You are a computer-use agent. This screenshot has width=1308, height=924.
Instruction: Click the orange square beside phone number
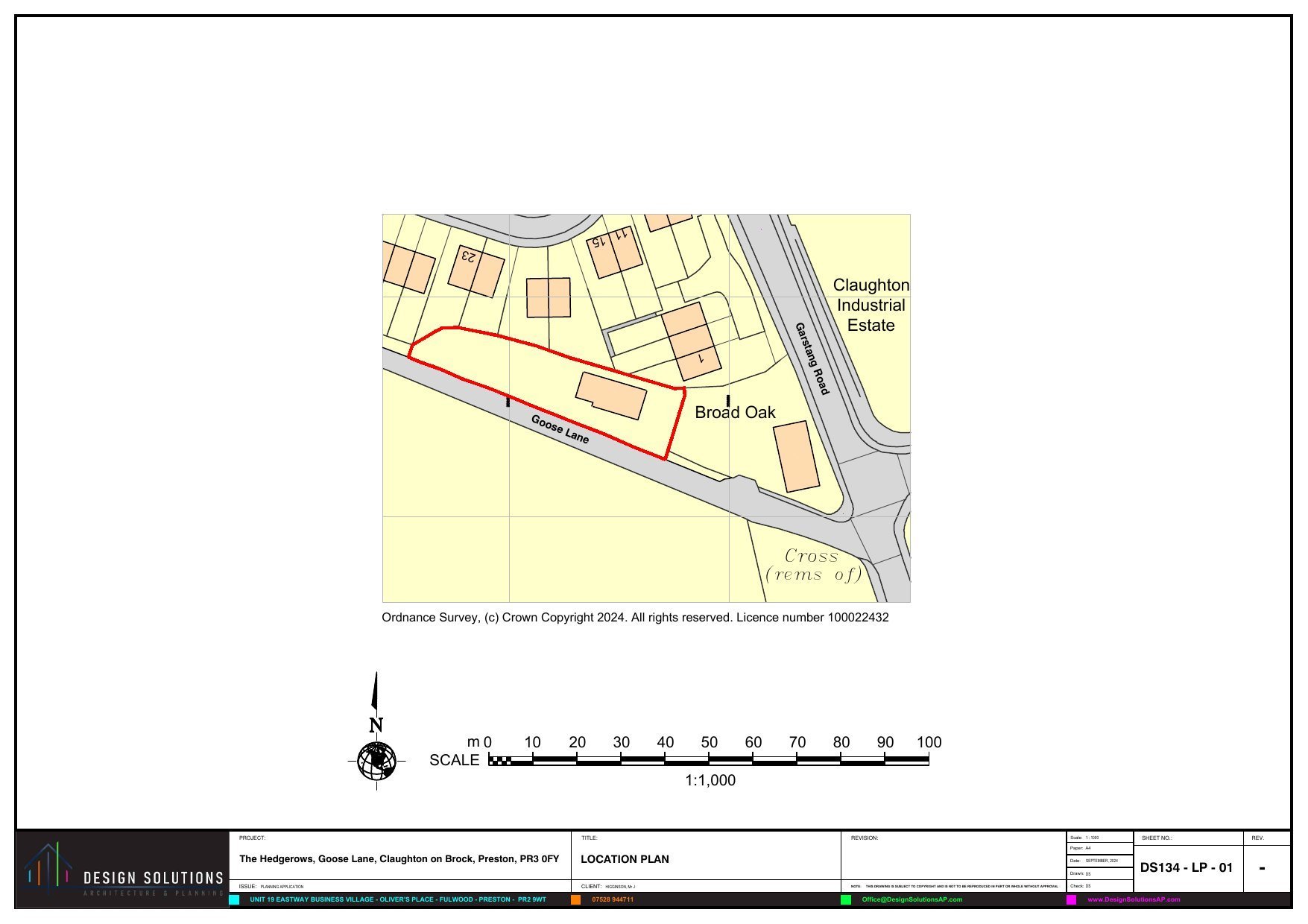[x=576, y=899]
